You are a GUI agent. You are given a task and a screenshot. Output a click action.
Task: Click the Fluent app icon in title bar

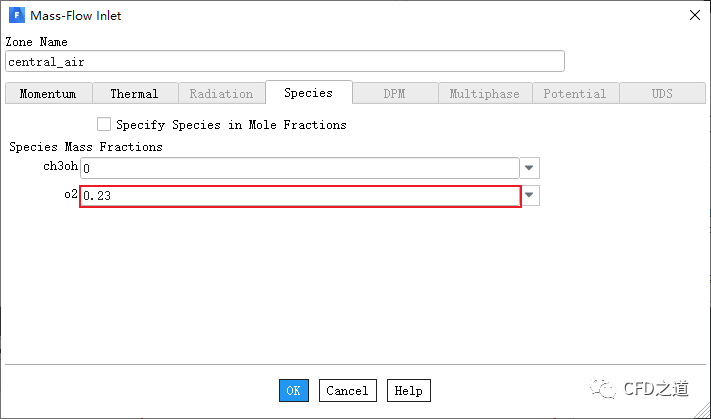tap(17, 16)
